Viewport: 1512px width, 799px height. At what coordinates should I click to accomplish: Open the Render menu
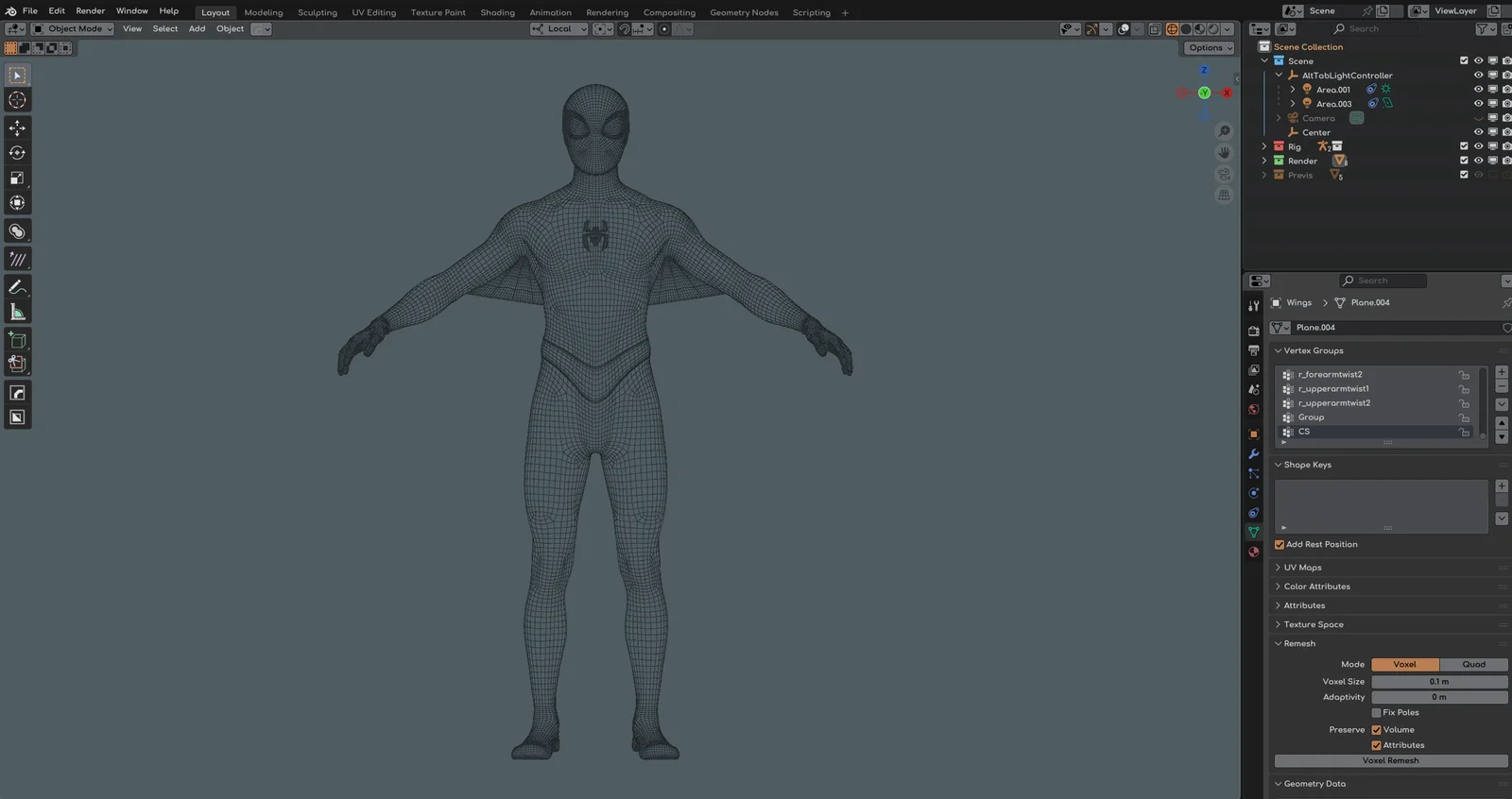(x=90, y=11)
